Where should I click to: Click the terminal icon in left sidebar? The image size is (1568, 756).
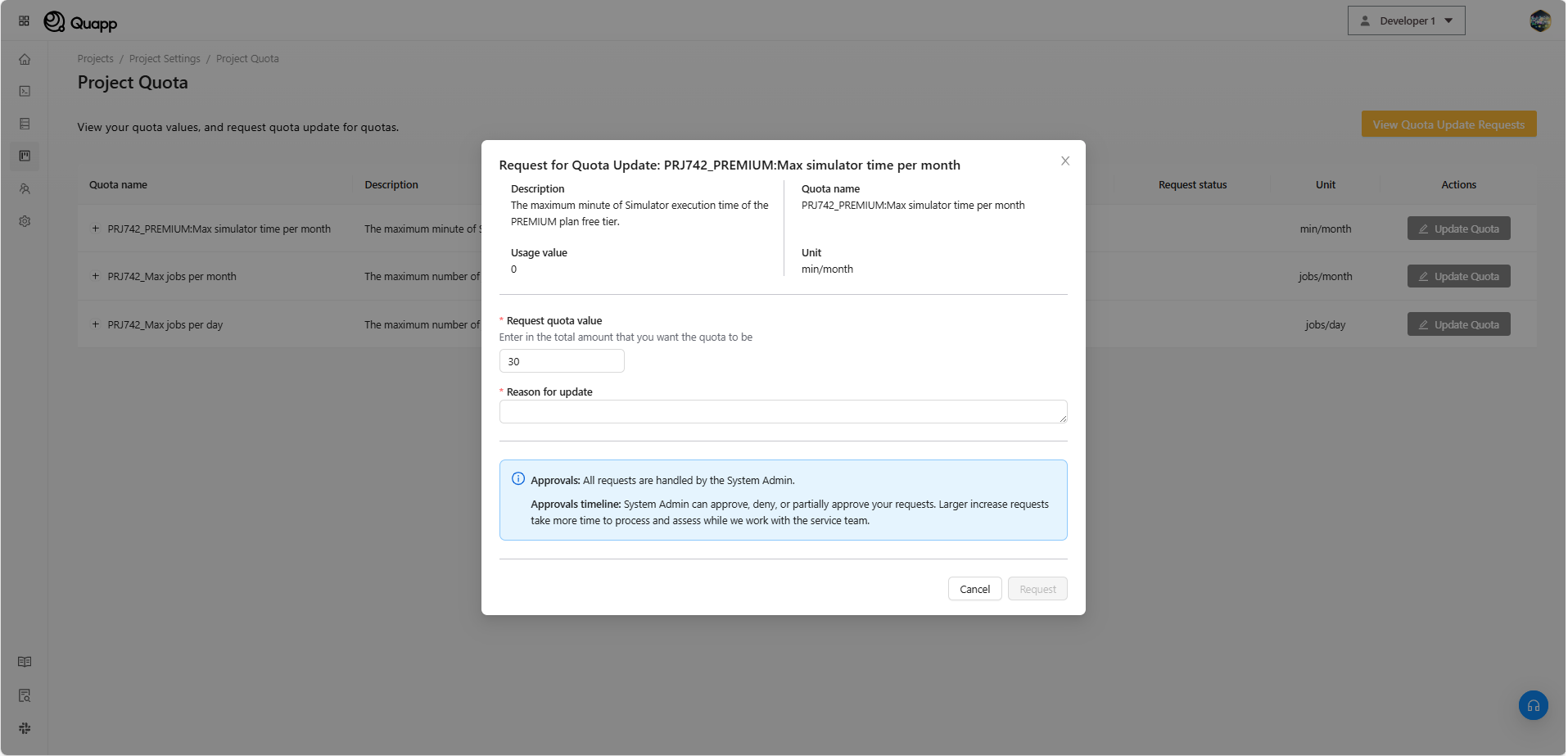25,91
